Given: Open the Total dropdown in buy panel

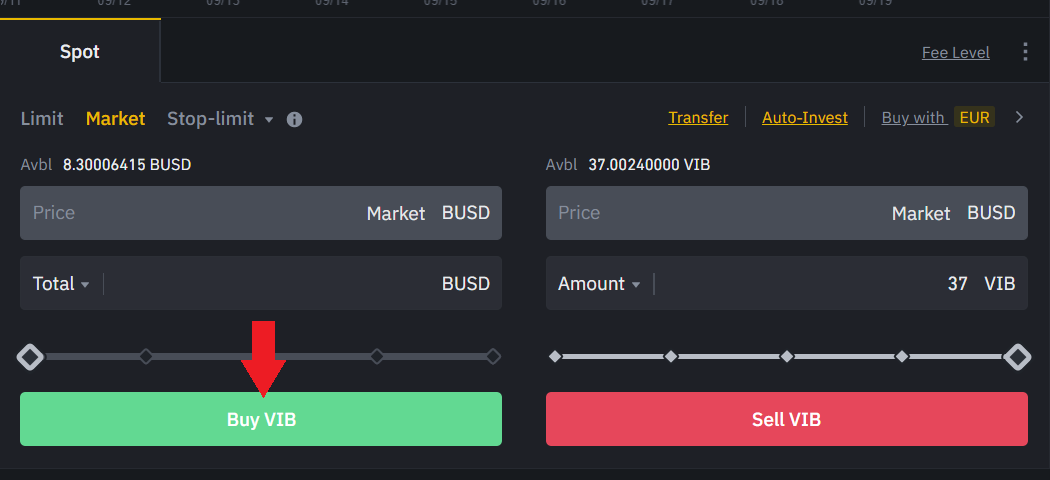Looking at the screenshot, I should [x=61, y=284].
